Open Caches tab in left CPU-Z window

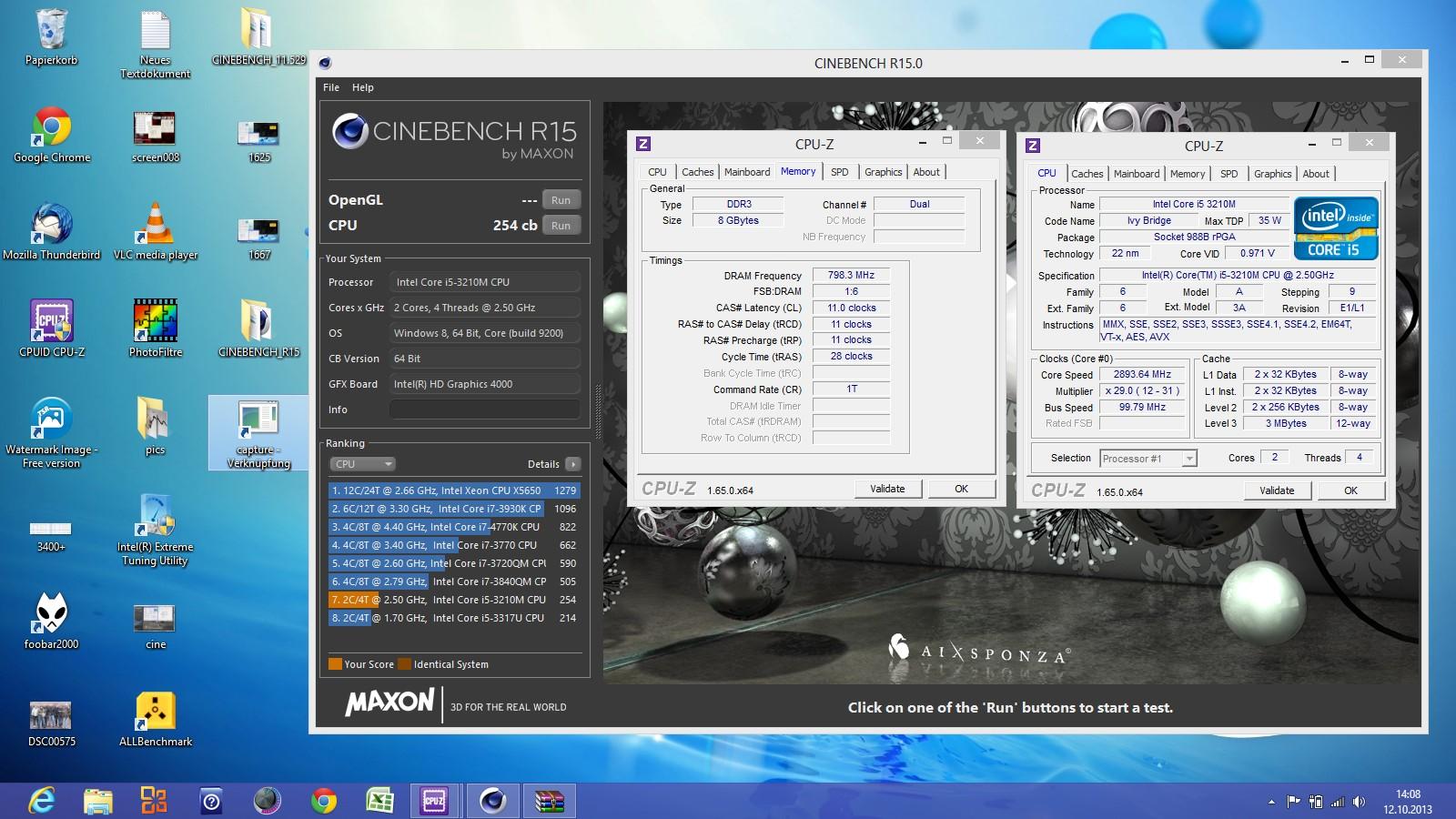[x=698, y=172]
